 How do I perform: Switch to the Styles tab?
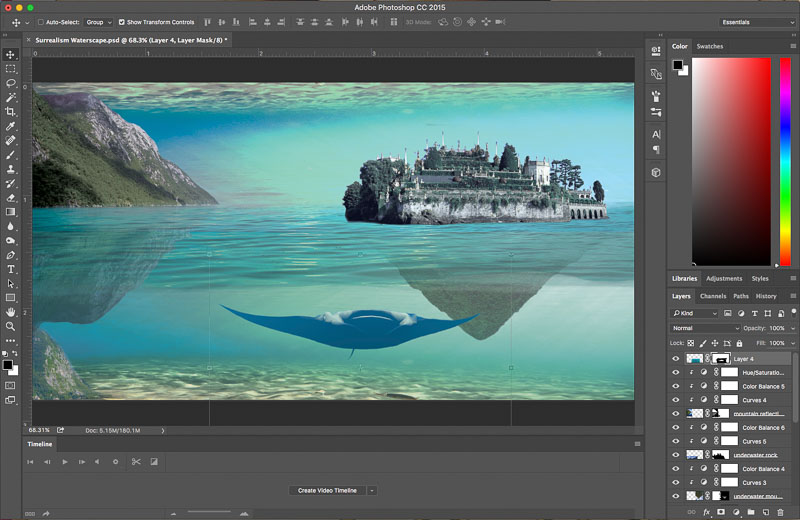point(760,279)
